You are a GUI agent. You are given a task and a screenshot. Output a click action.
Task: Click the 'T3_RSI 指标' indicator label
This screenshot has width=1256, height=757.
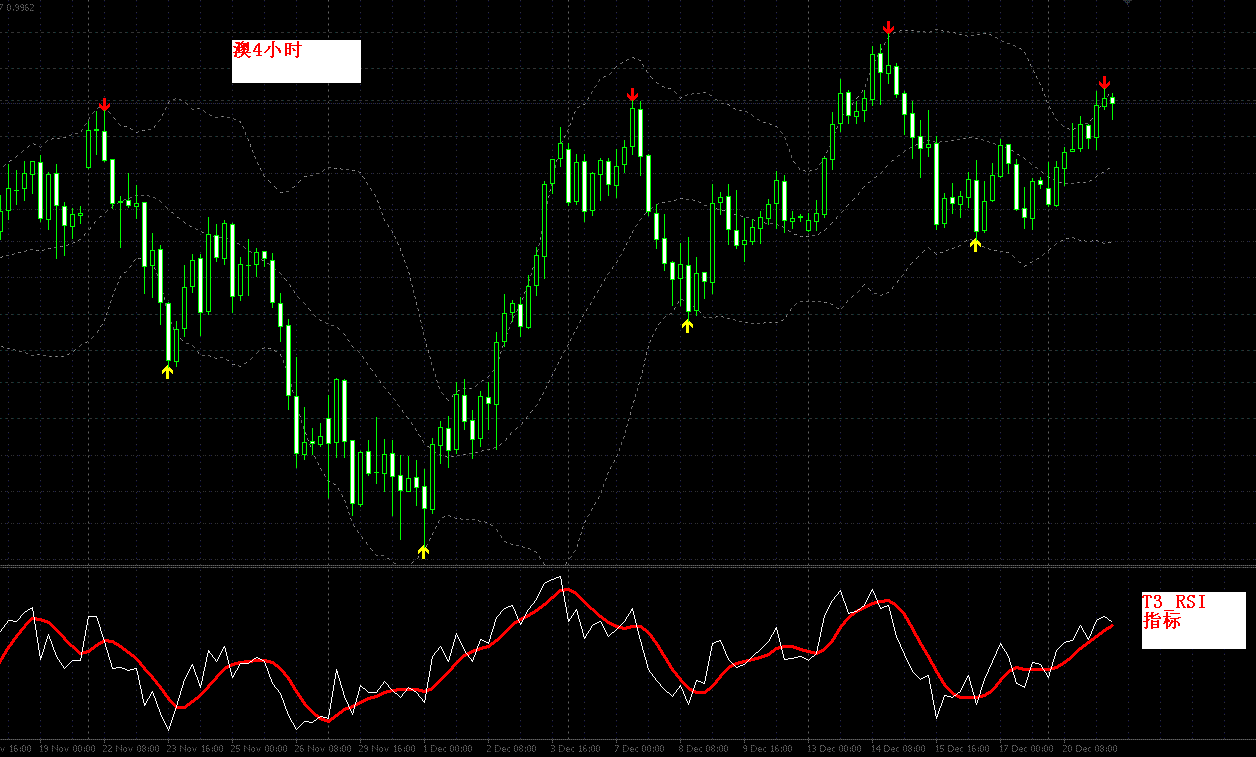pos(1172,610)
